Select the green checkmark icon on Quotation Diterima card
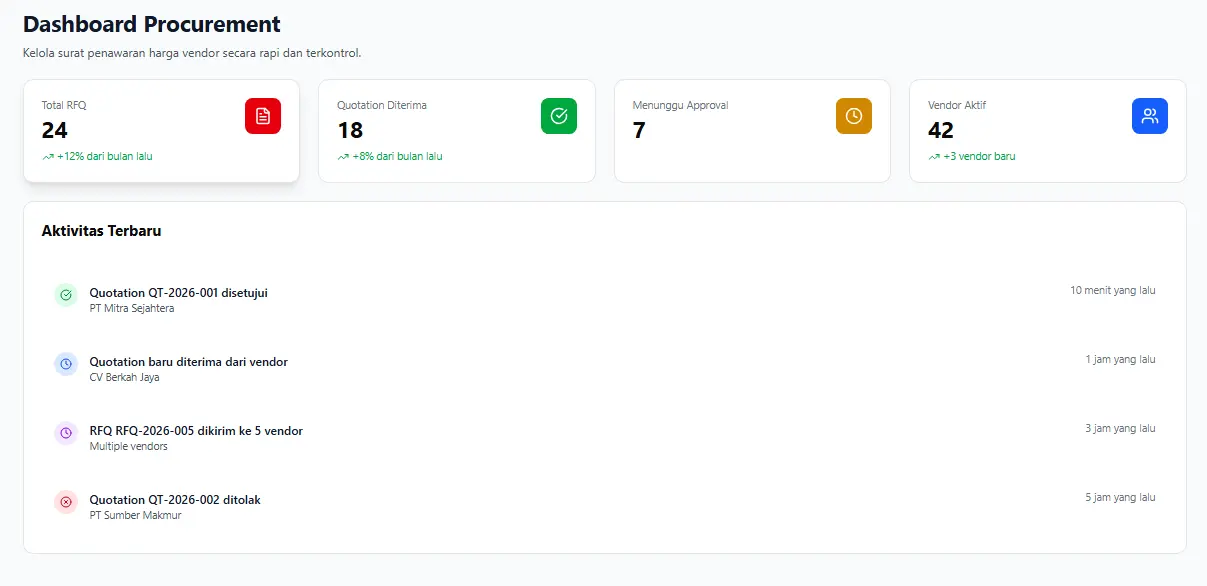The image size is (1207, 586). coord(559,116)
